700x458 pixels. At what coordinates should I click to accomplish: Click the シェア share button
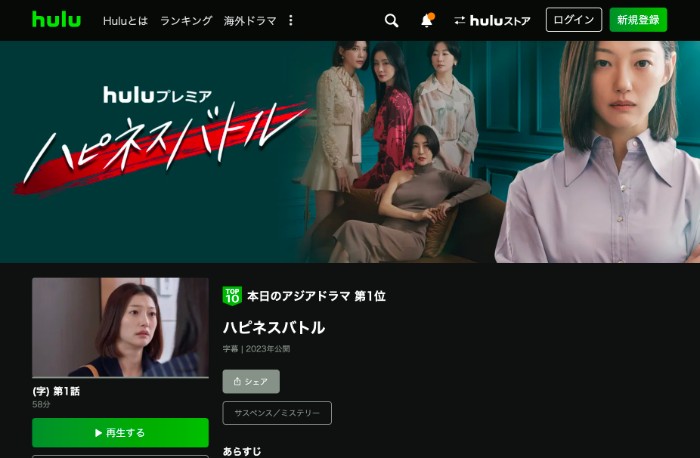251,381
